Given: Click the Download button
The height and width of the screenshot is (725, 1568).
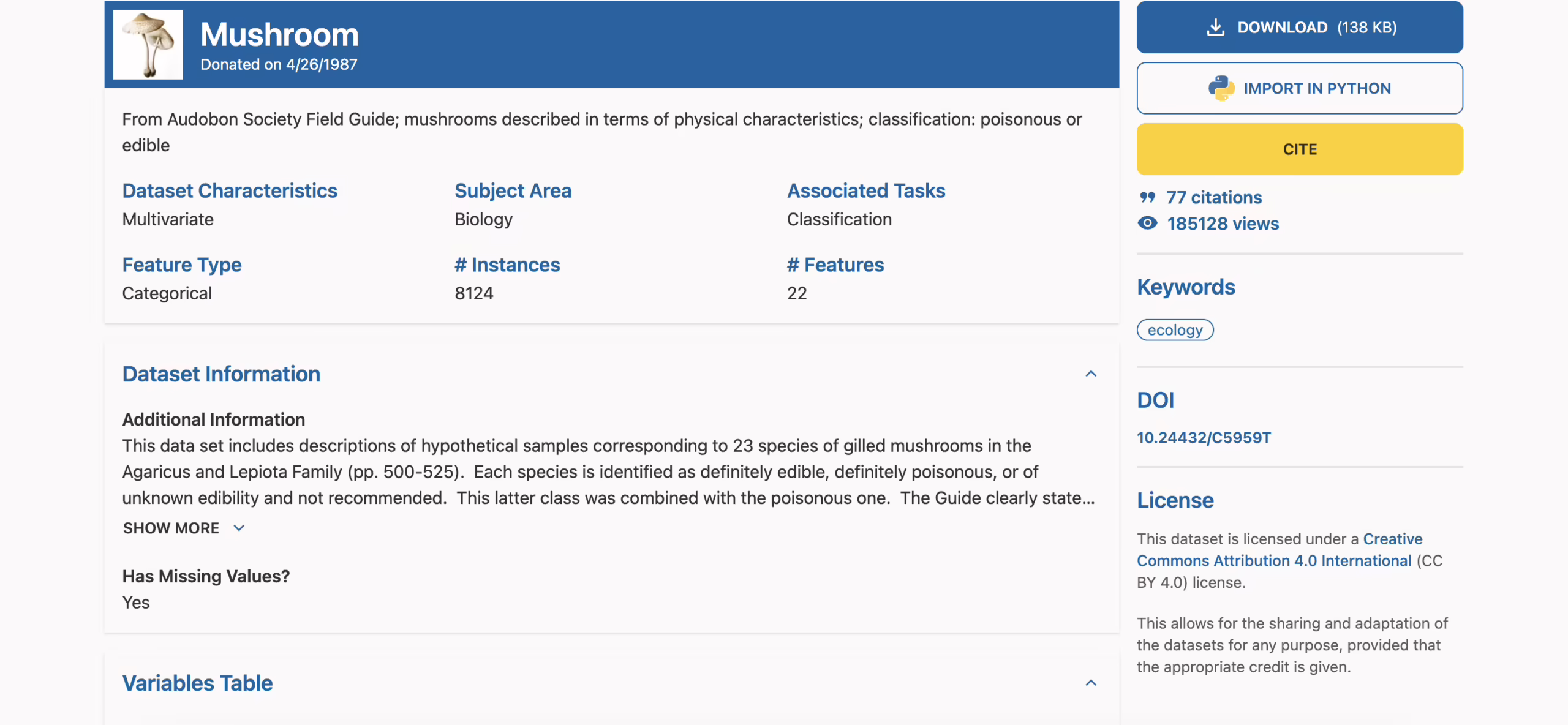Looking at the screenshot, I should (1300, 27).
